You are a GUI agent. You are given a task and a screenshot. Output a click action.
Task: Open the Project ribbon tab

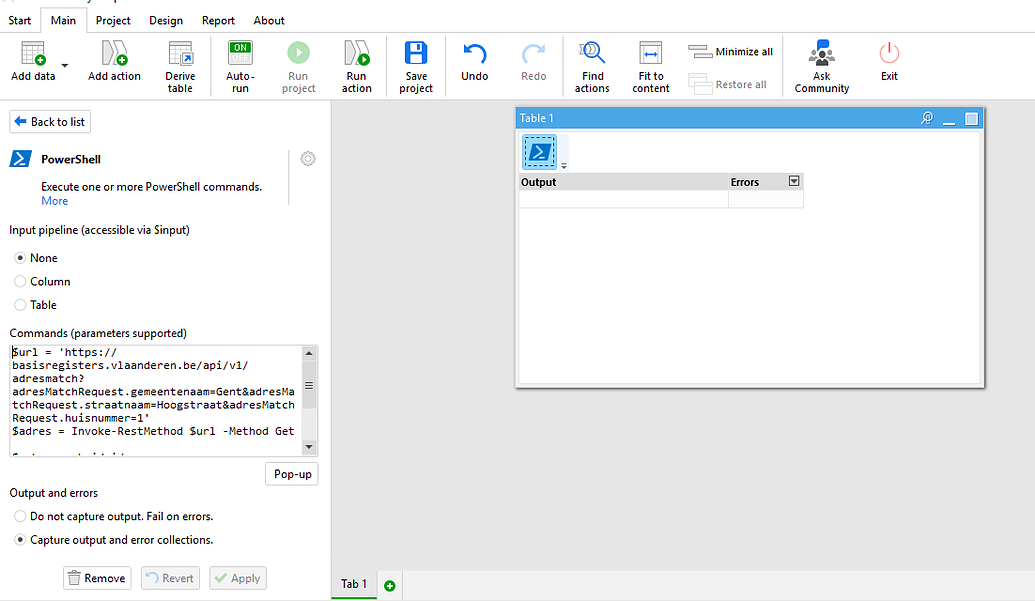click(113, 20)
